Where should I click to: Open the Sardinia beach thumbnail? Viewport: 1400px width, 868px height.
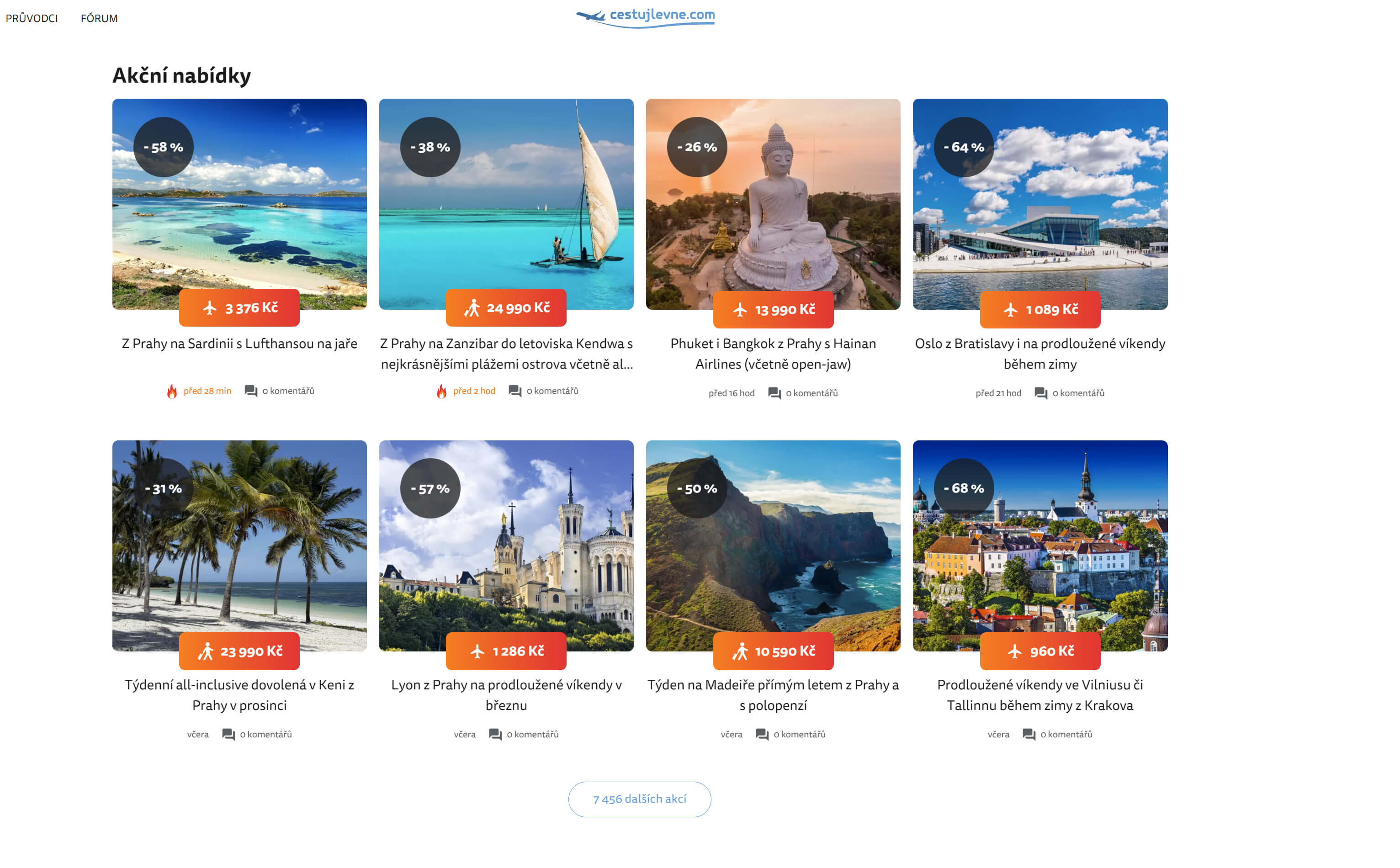[239, 204]
